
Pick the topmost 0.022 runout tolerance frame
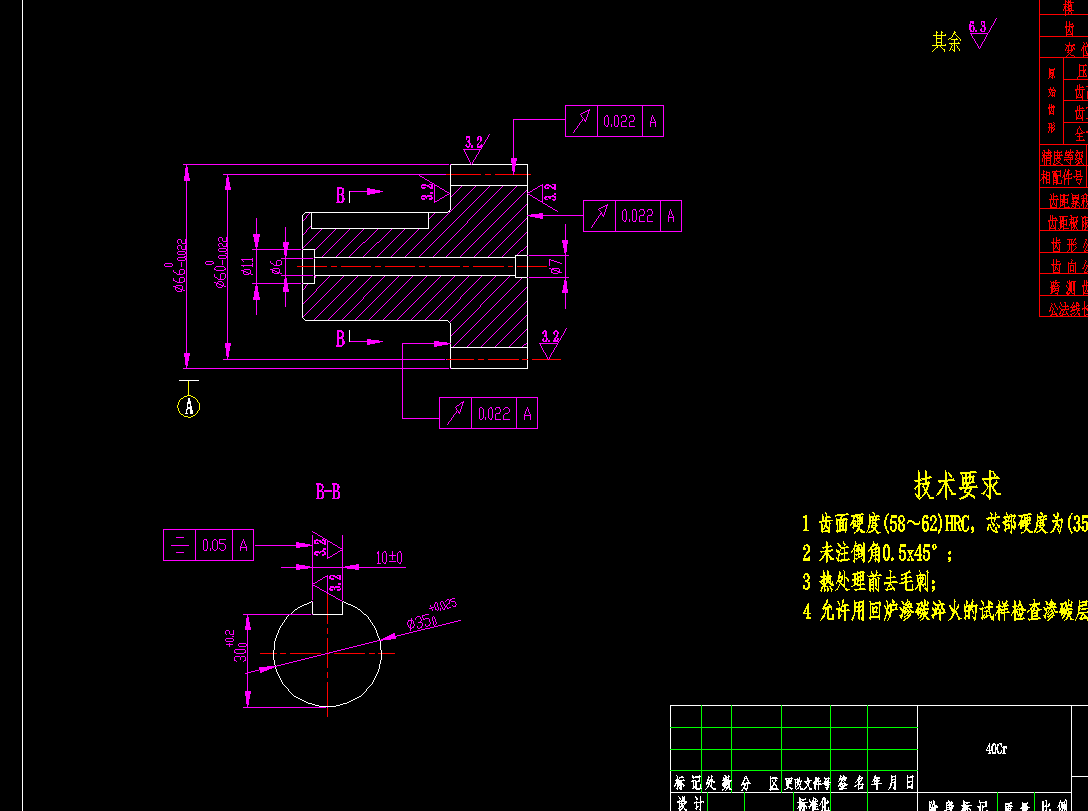point(614,121)
